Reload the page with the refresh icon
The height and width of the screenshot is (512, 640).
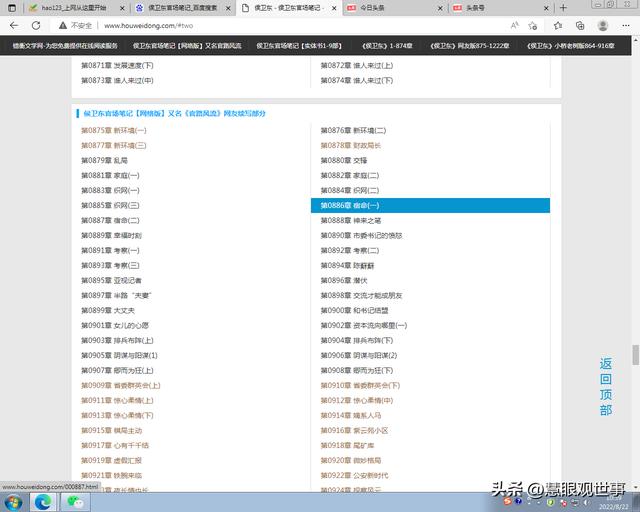36,25
